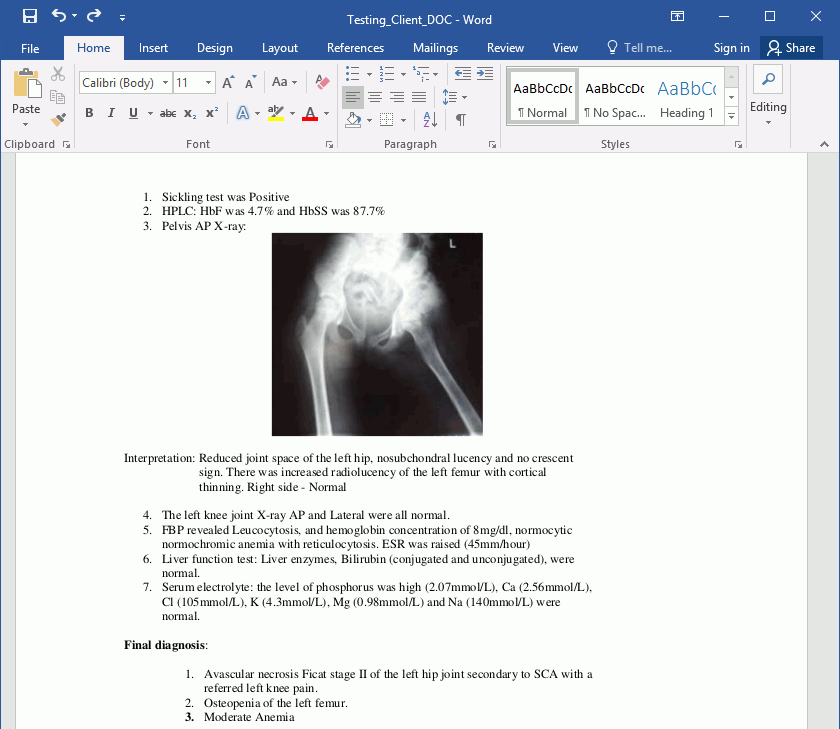The height and width of the screenshot is (729, 840).
Task: Apply a bulleted list to the selection
Action: (352, 73)
